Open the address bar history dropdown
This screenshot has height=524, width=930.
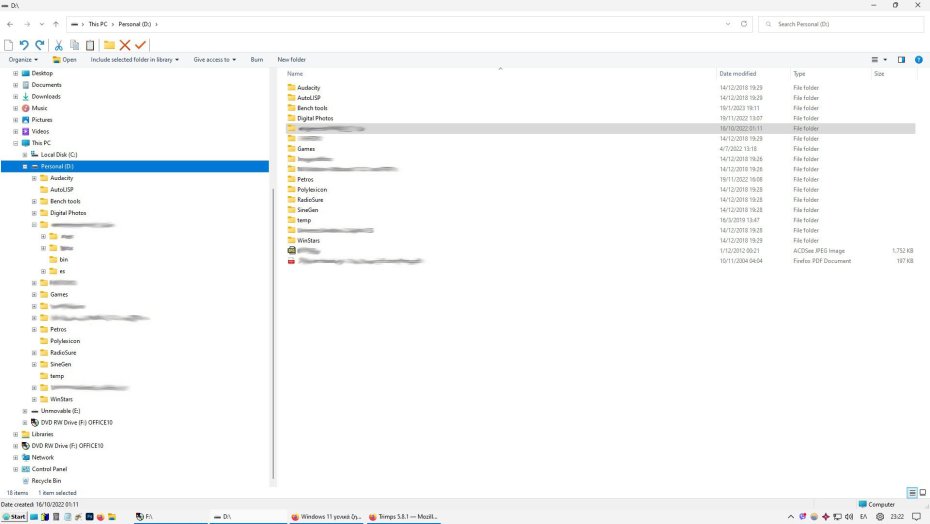pyautogui.click(x=728, y=24)
